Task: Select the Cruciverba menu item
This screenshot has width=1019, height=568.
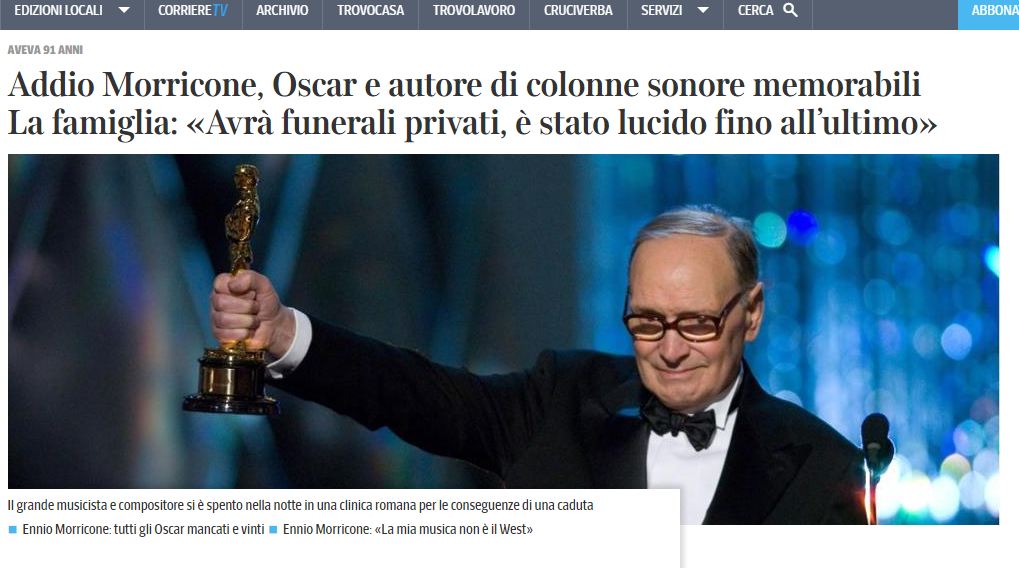Action: [x=578, y=10]
